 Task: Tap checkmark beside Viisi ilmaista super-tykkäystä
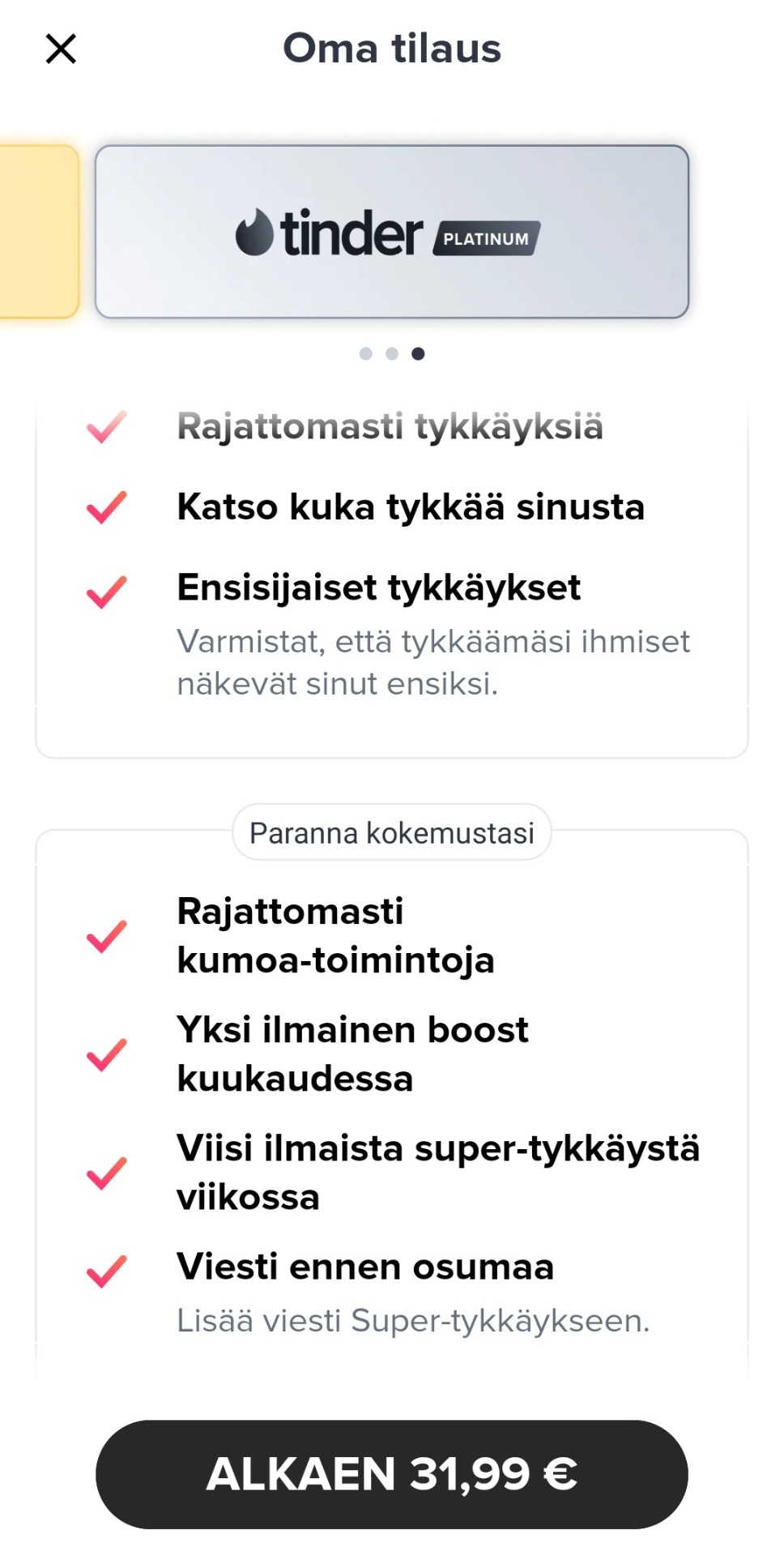coord(106,1173)
